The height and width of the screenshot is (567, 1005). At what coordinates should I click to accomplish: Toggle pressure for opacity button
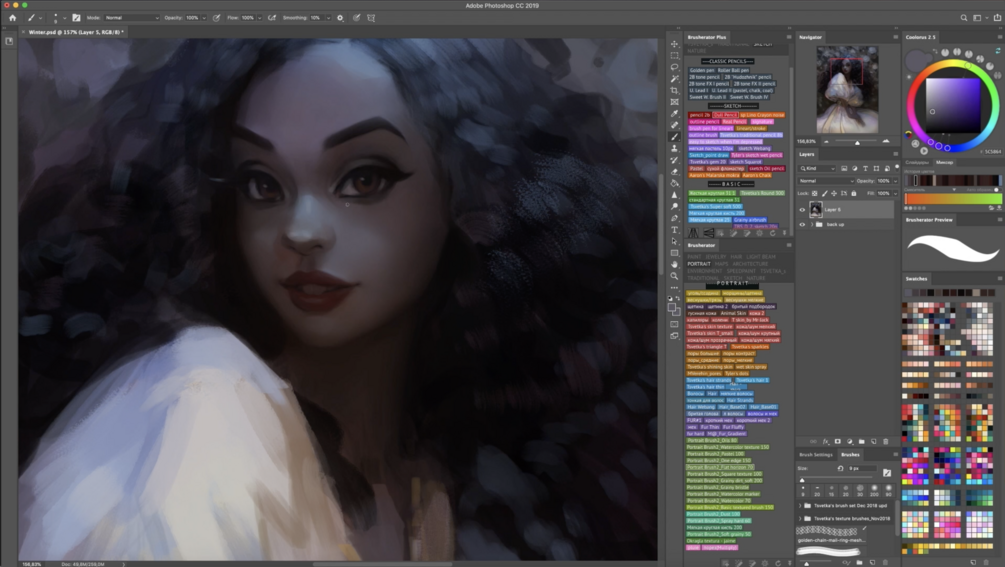(217, 18)
